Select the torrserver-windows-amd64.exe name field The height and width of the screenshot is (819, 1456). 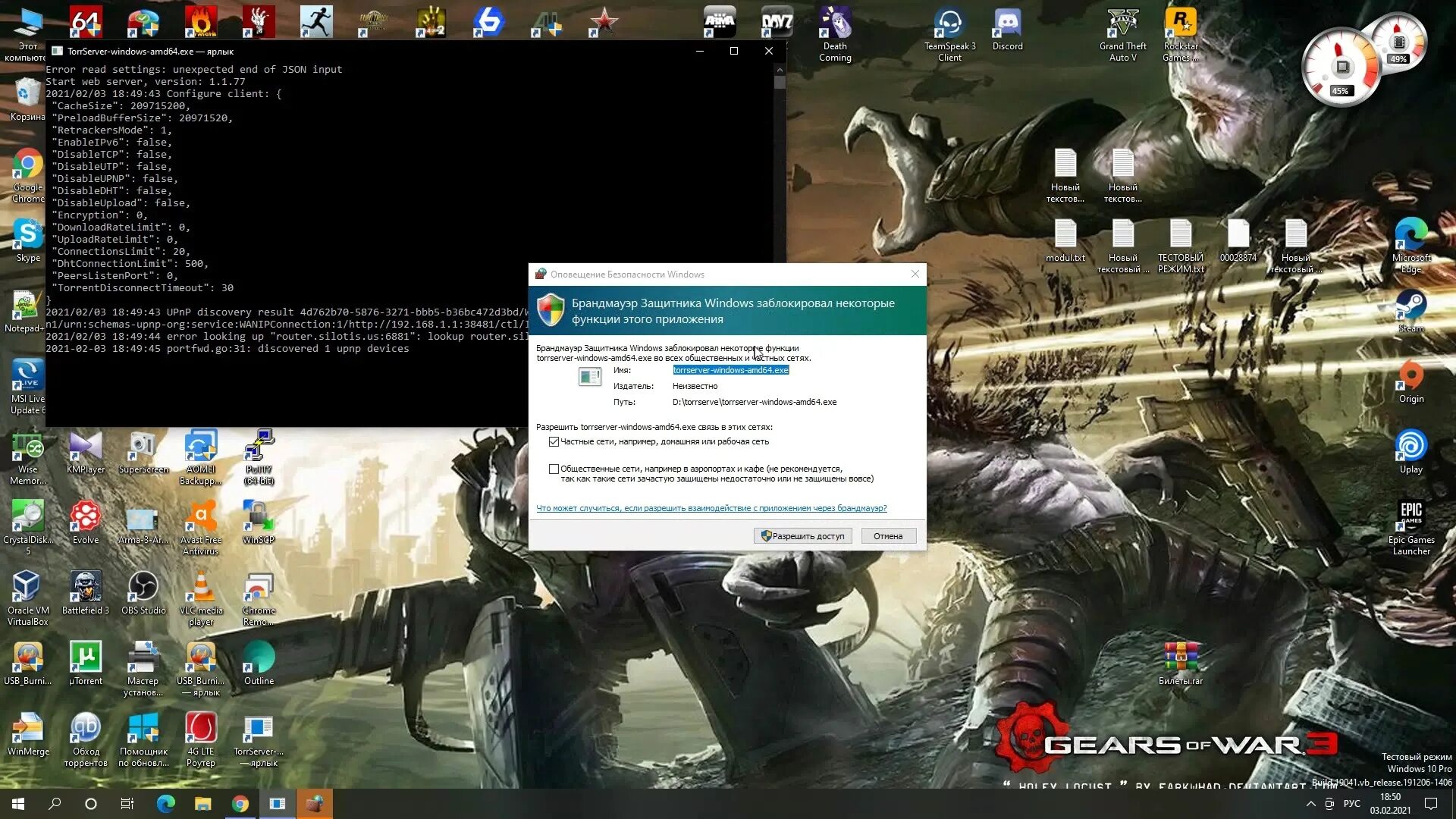(731, 370)
